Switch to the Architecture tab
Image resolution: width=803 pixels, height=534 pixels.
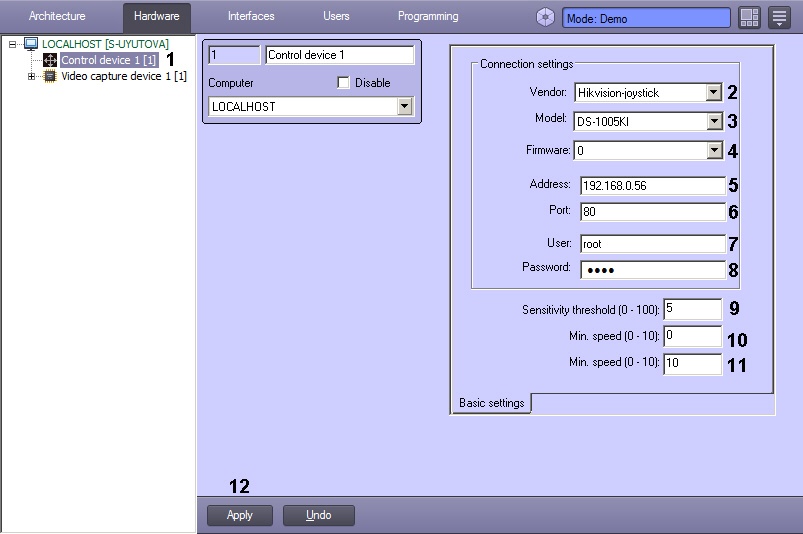pyautogui.click(x=57, y=17)
